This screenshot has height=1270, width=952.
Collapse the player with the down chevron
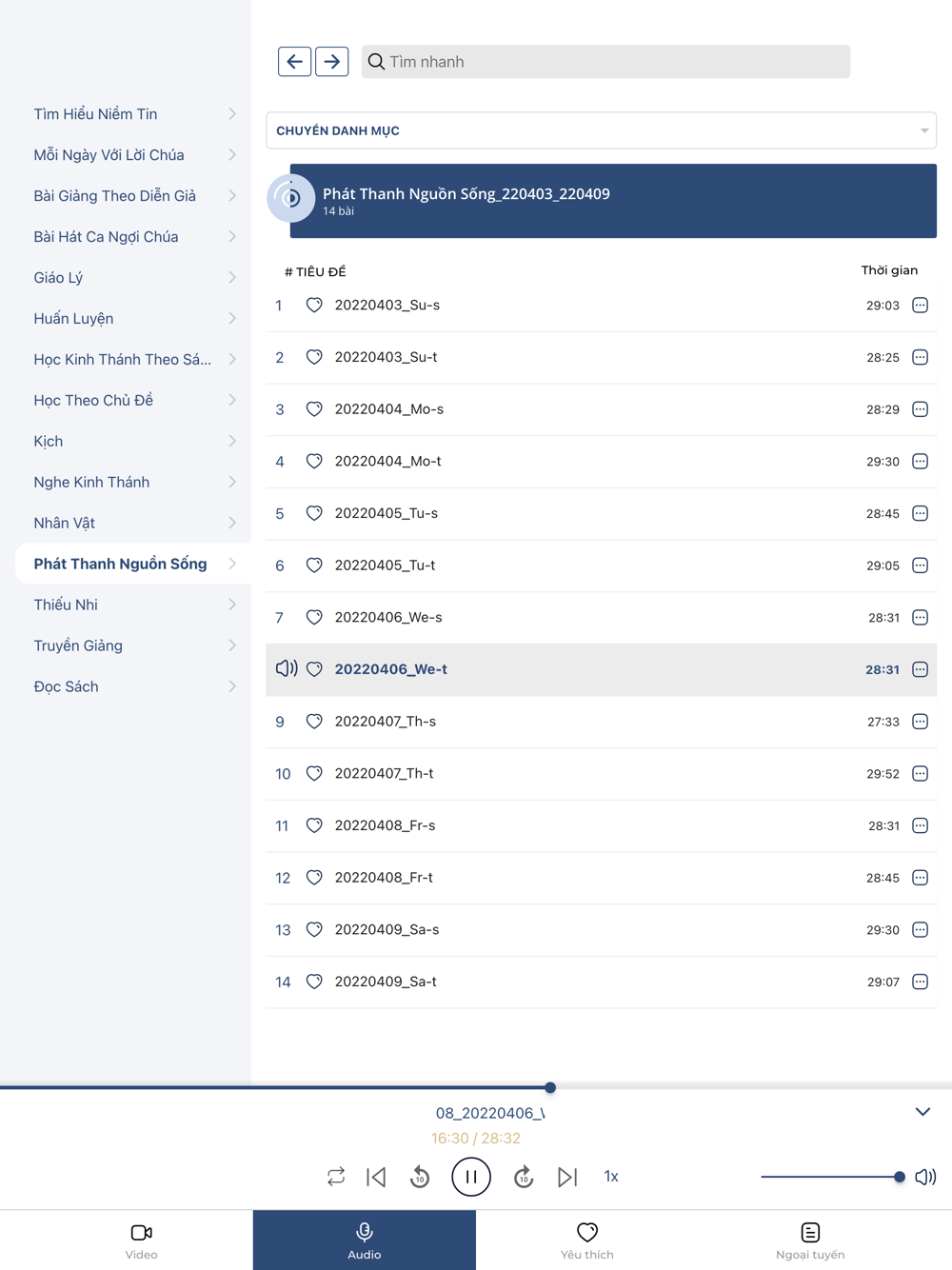922,1112
